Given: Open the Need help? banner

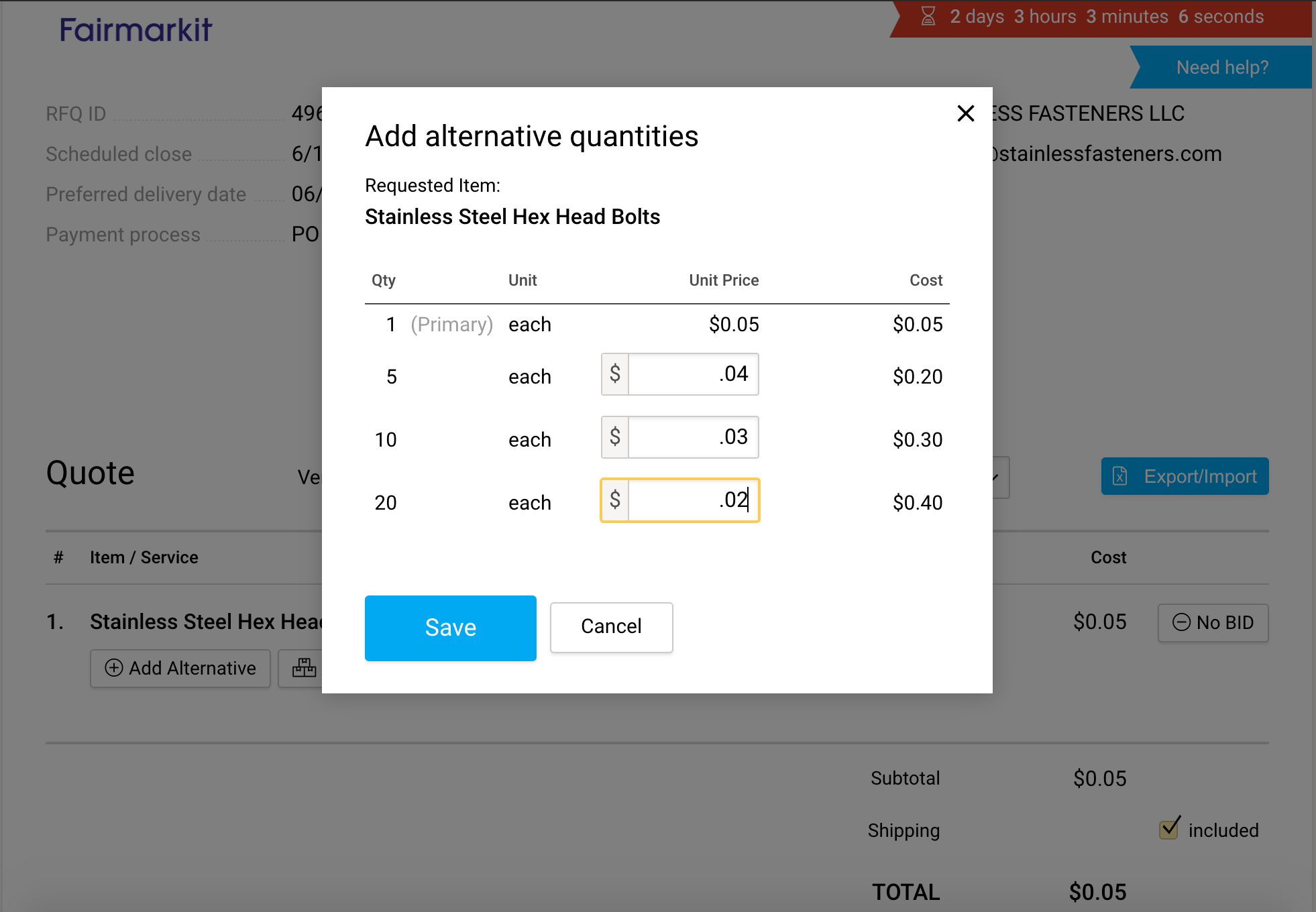Looking at the screenshot, I should click(1221, 67).
